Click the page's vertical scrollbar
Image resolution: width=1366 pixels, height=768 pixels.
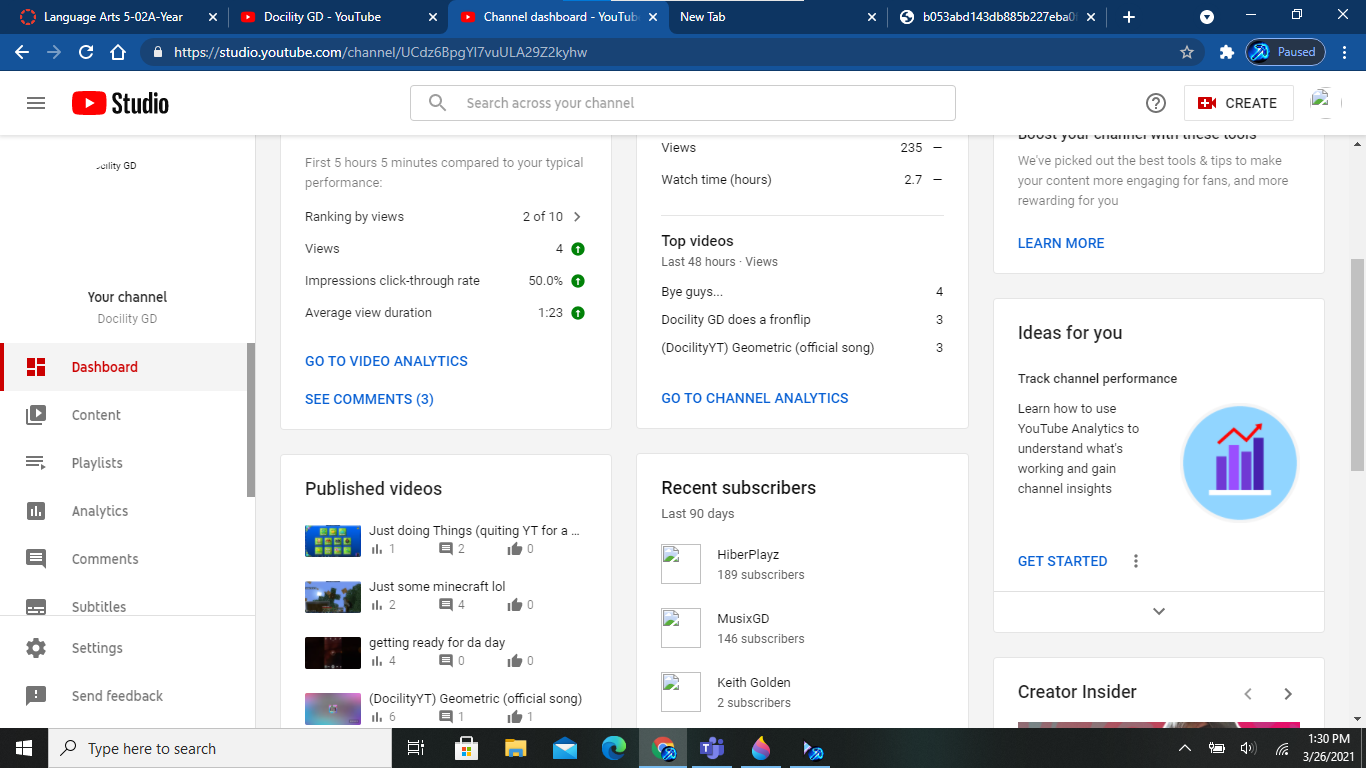click(x=1357, y=365)
